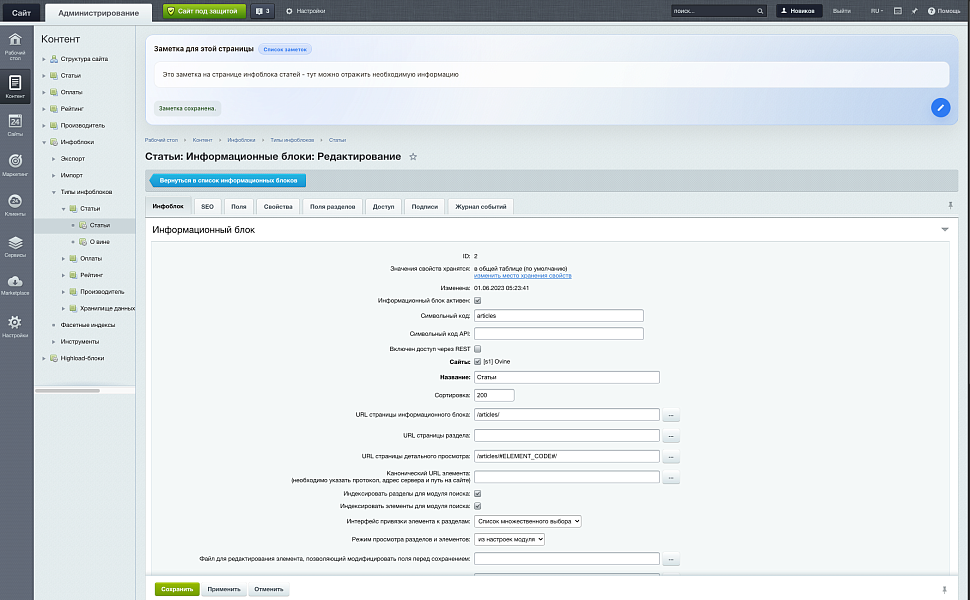This screenshot has height=600, width=970.
Task: Open the Настройки gear in the sidebar
Action: click(x=15, y=326)
